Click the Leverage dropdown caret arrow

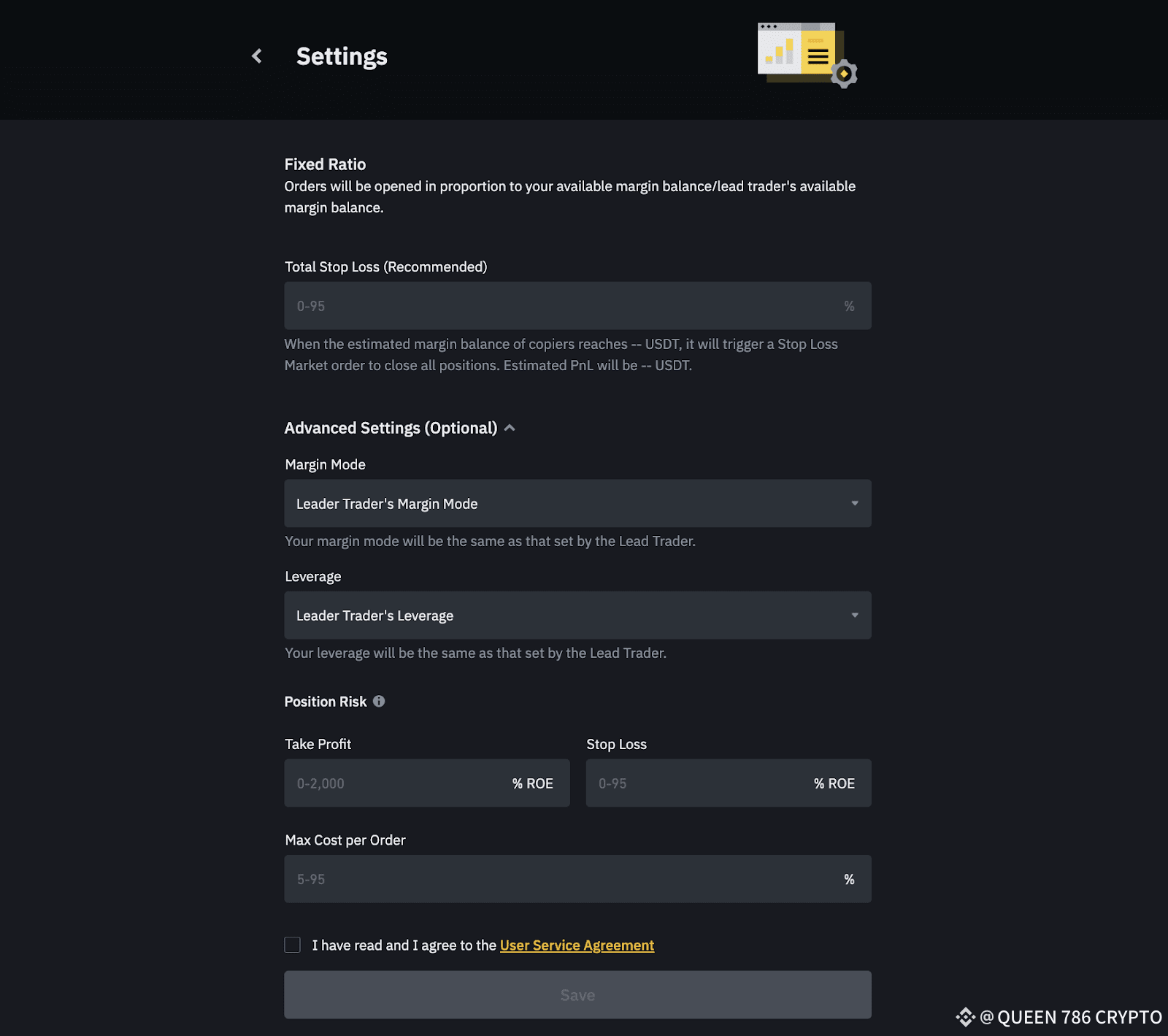pyautogui.click(x=854, y=615)
